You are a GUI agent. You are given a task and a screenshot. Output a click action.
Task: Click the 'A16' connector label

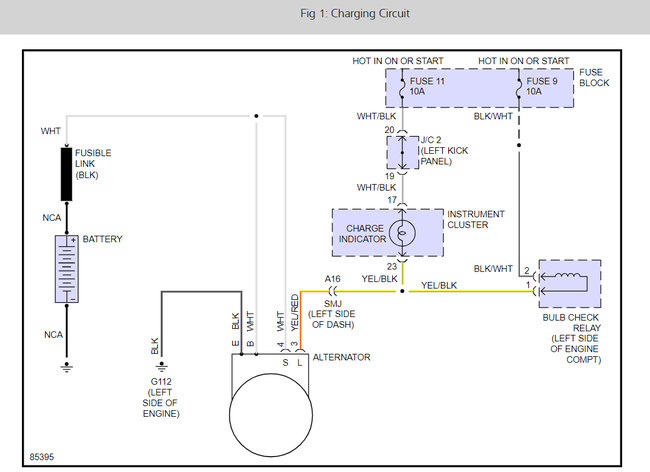pyautogui.click(x=333, y=279)
